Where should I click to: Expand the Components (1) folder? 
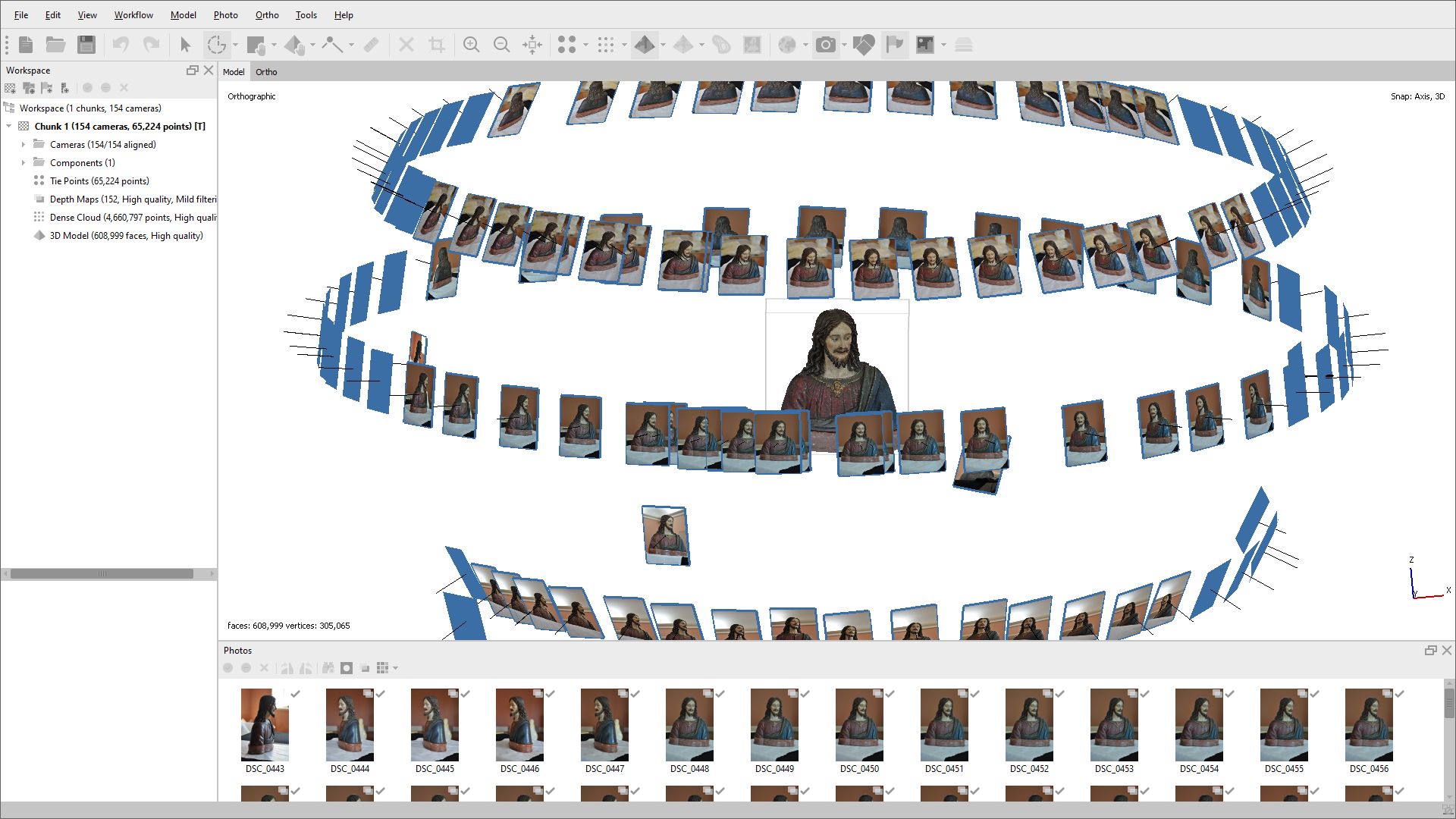(24, 162)
